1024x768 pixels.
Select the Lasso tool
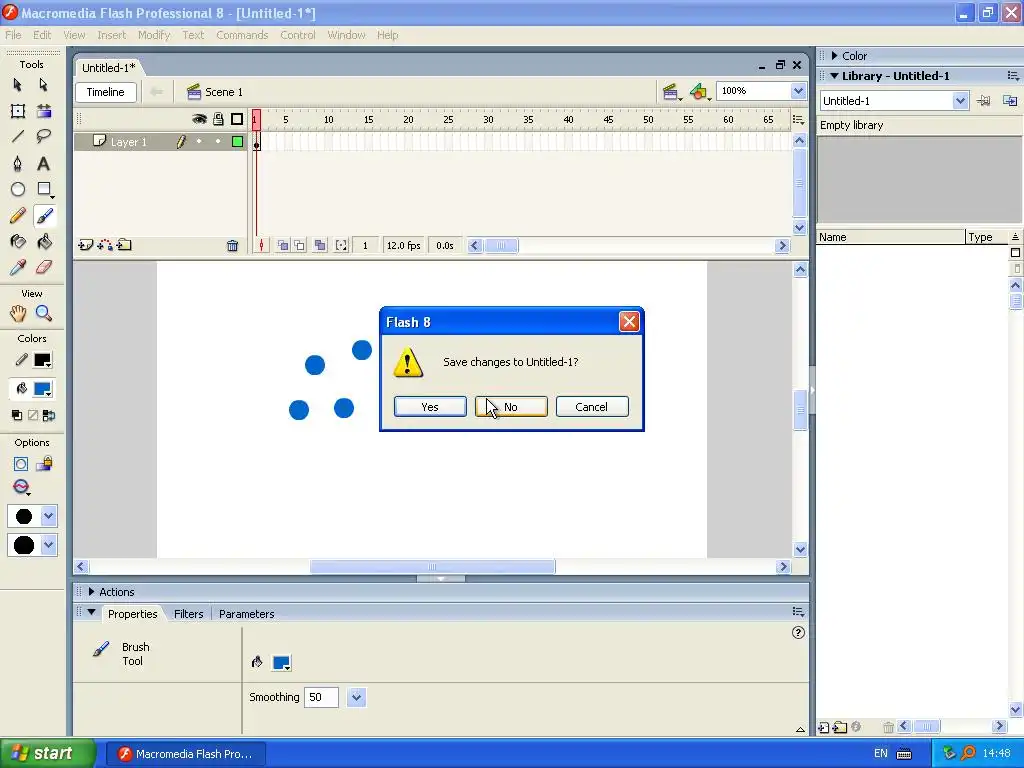[x=44, y=136]
